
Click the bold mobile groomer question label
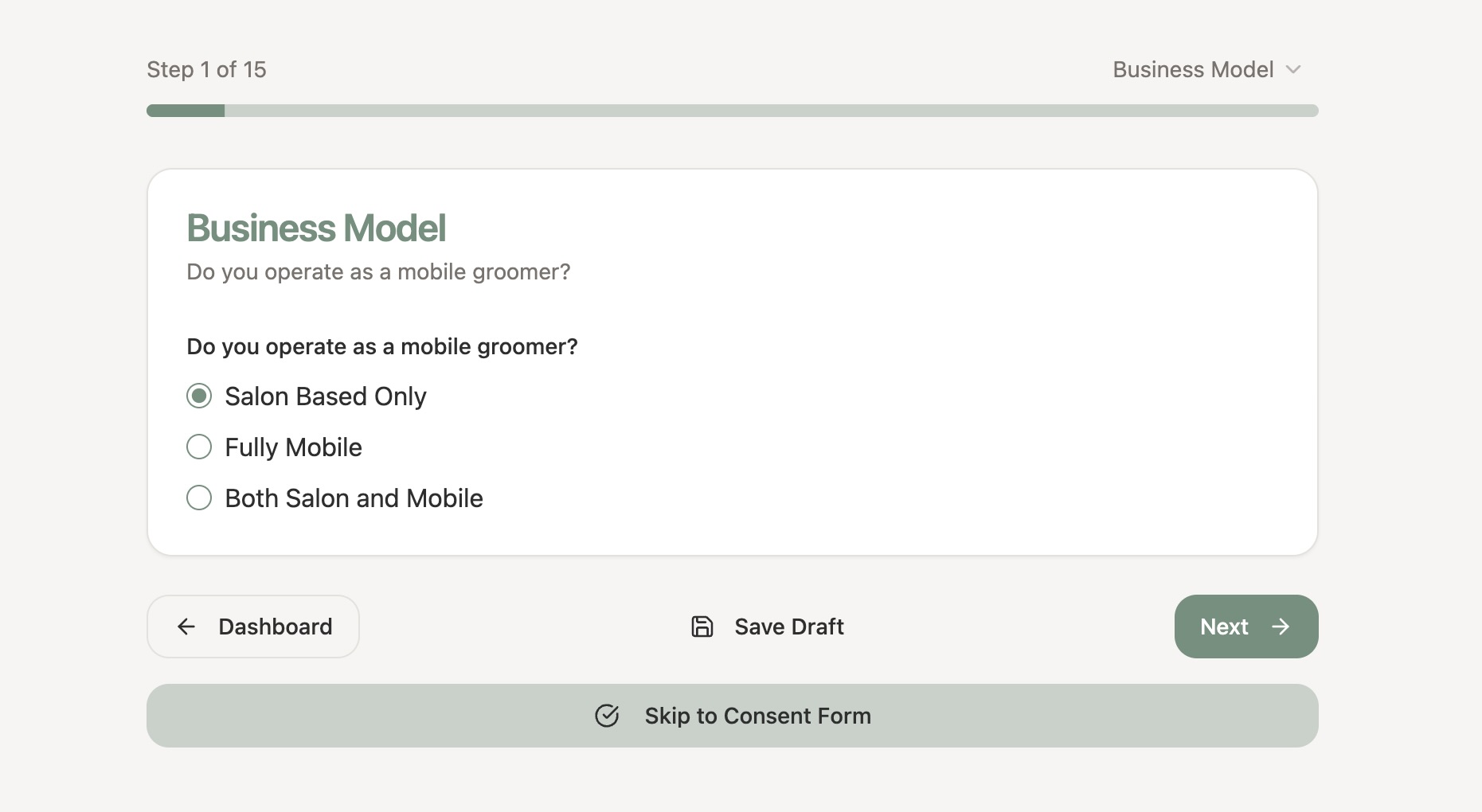382,346
